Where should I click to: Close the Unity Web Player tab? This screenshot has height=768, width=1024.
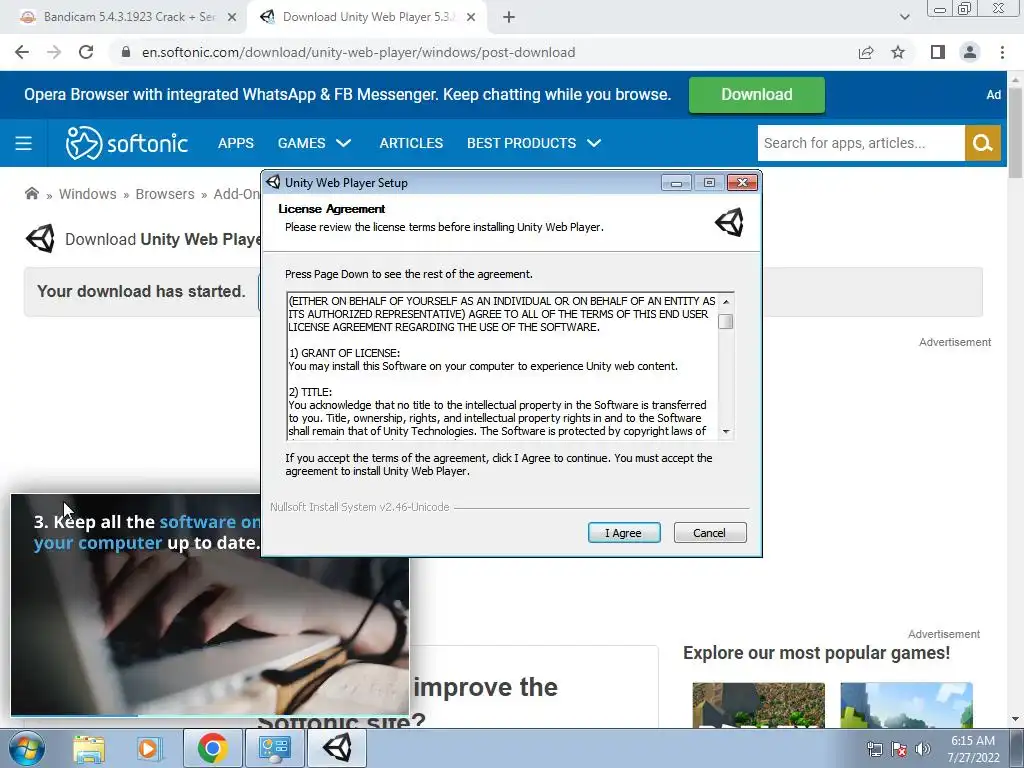tap(471, 18)
